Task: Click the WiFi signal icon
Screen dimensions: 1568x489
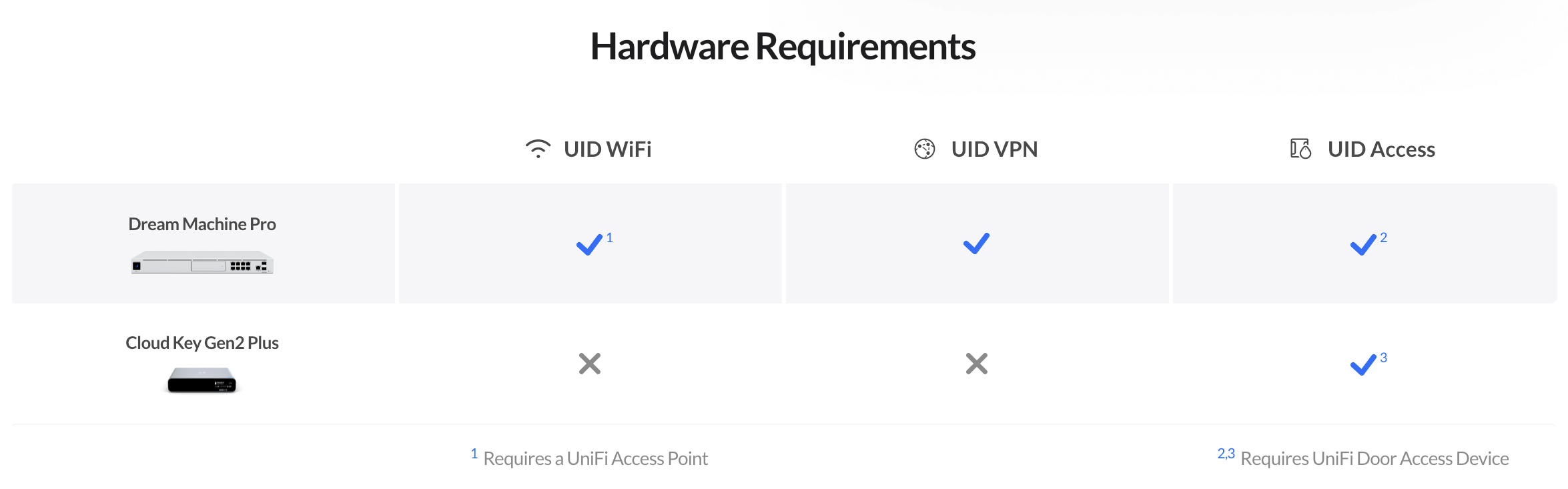Action: [x=538, y=149]
